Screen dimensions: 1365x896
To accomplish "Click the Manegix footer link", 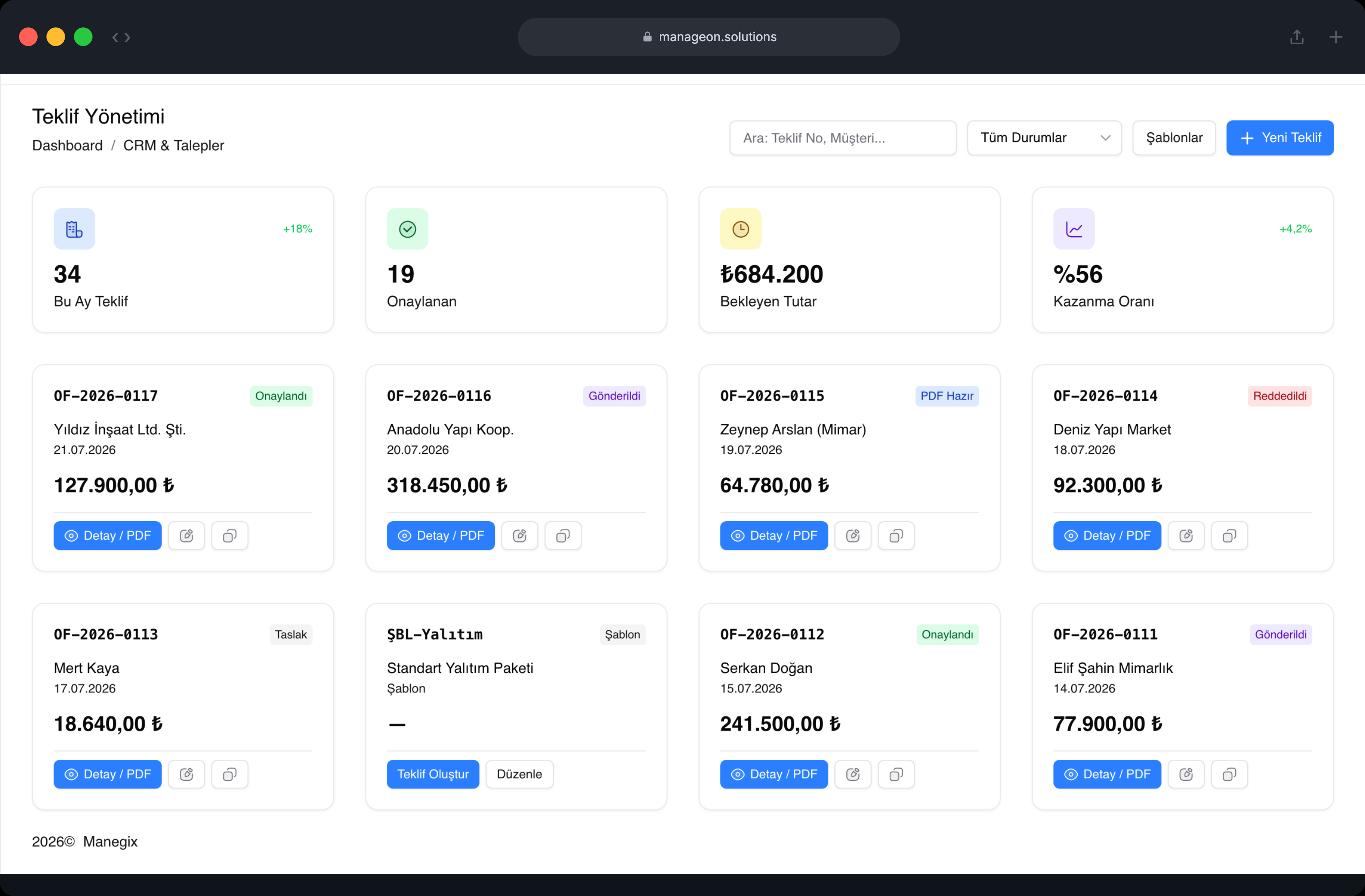I will (x=110, y=842).
